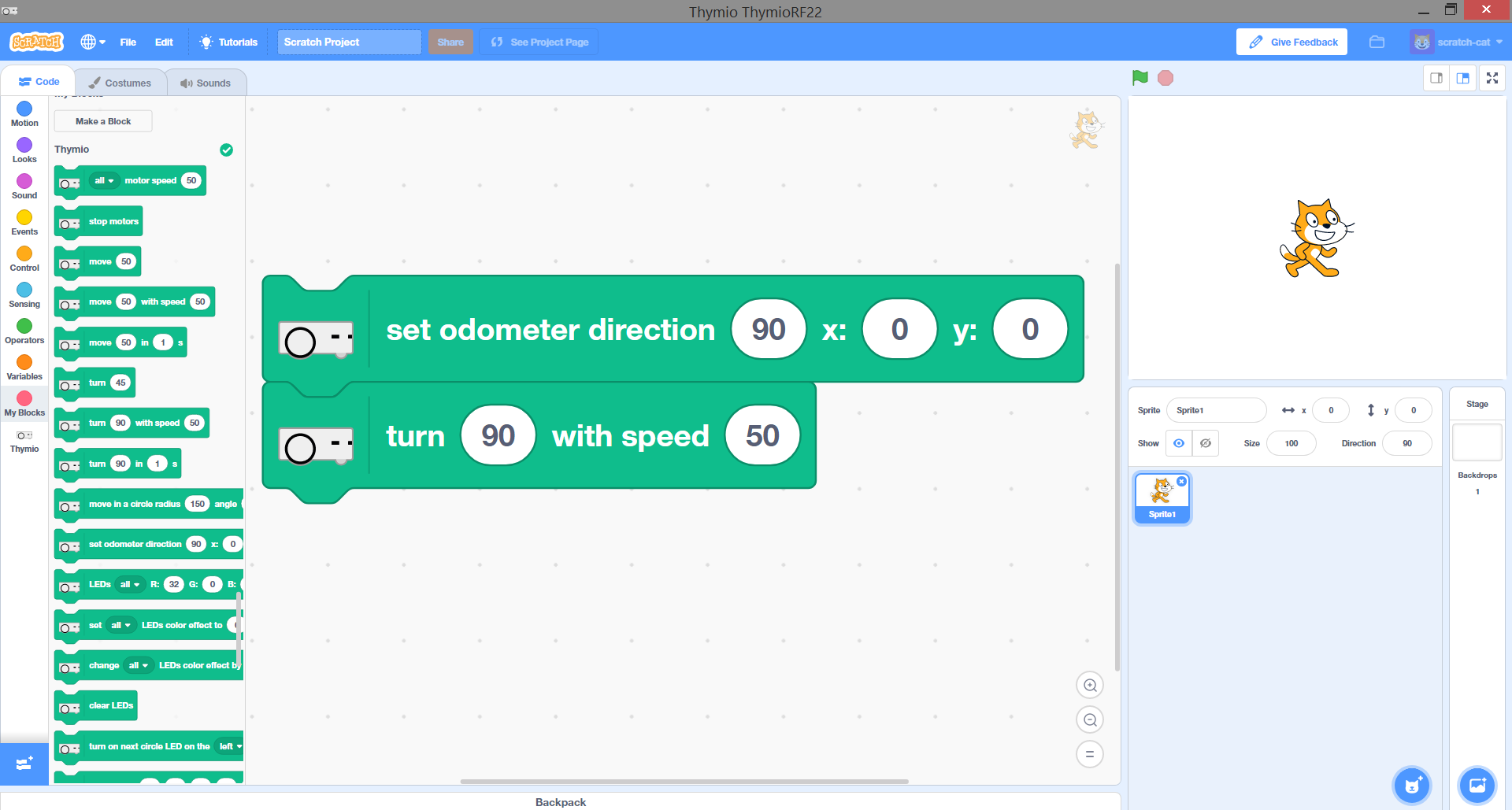Edit the Scratch Project name field
This screenshot has width=1512, height=810.
[x=349, y=42]
